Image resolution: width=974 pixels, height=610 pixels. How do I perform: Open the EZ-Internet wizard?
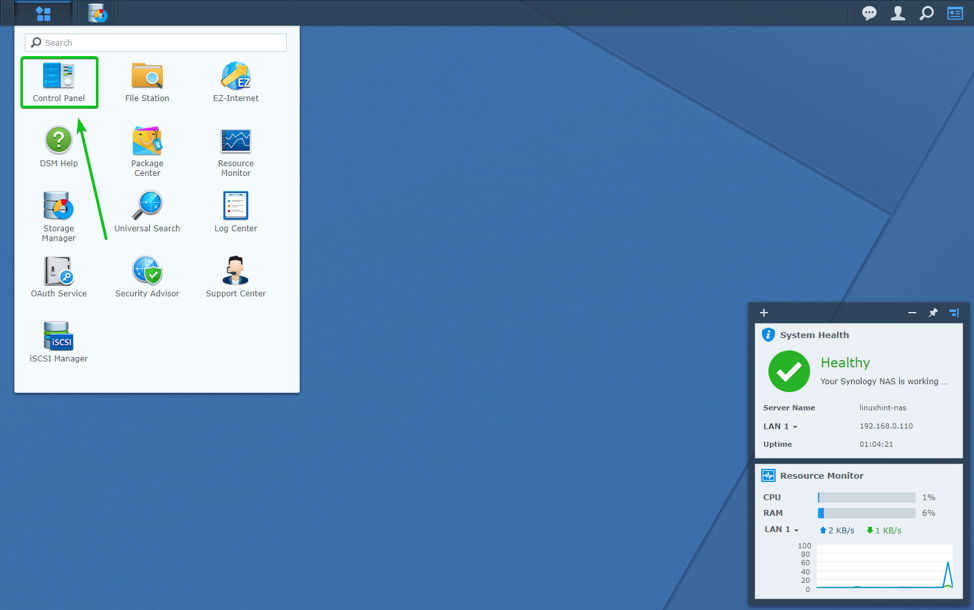coord(235,82)
